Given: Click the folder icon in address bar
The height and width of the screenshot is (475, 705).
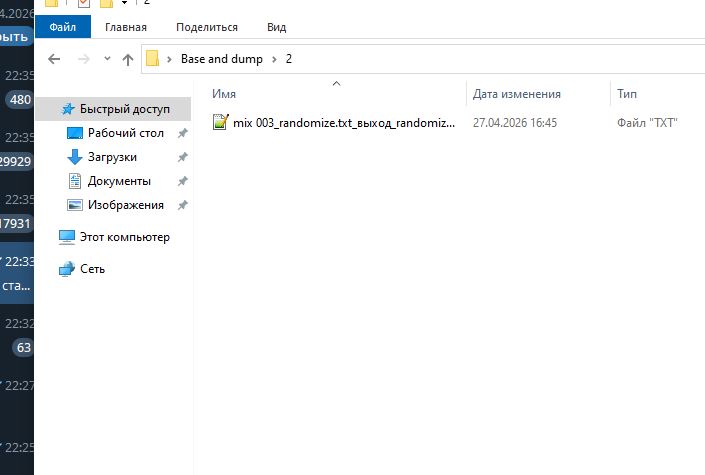Looking at the screenshot, I should [x=152, y=58].
